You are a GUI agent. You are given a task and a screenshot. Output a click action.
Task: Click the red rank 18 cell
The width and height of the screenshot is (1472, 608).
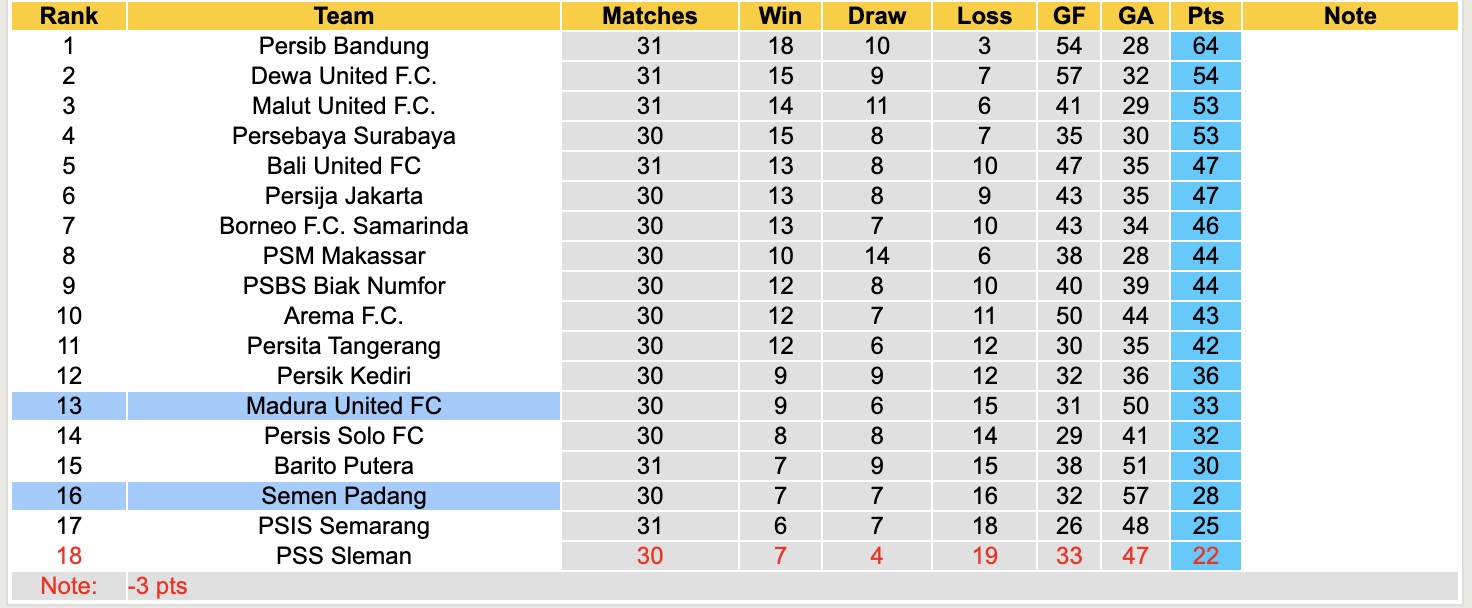click(69, 556)
